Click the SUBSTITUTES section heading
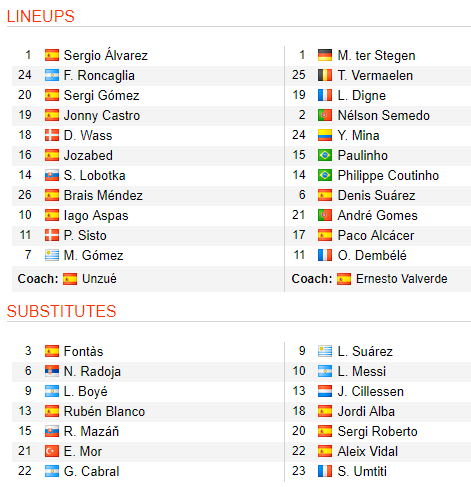Viewport: 471px width, 487px height. point(61,311)
